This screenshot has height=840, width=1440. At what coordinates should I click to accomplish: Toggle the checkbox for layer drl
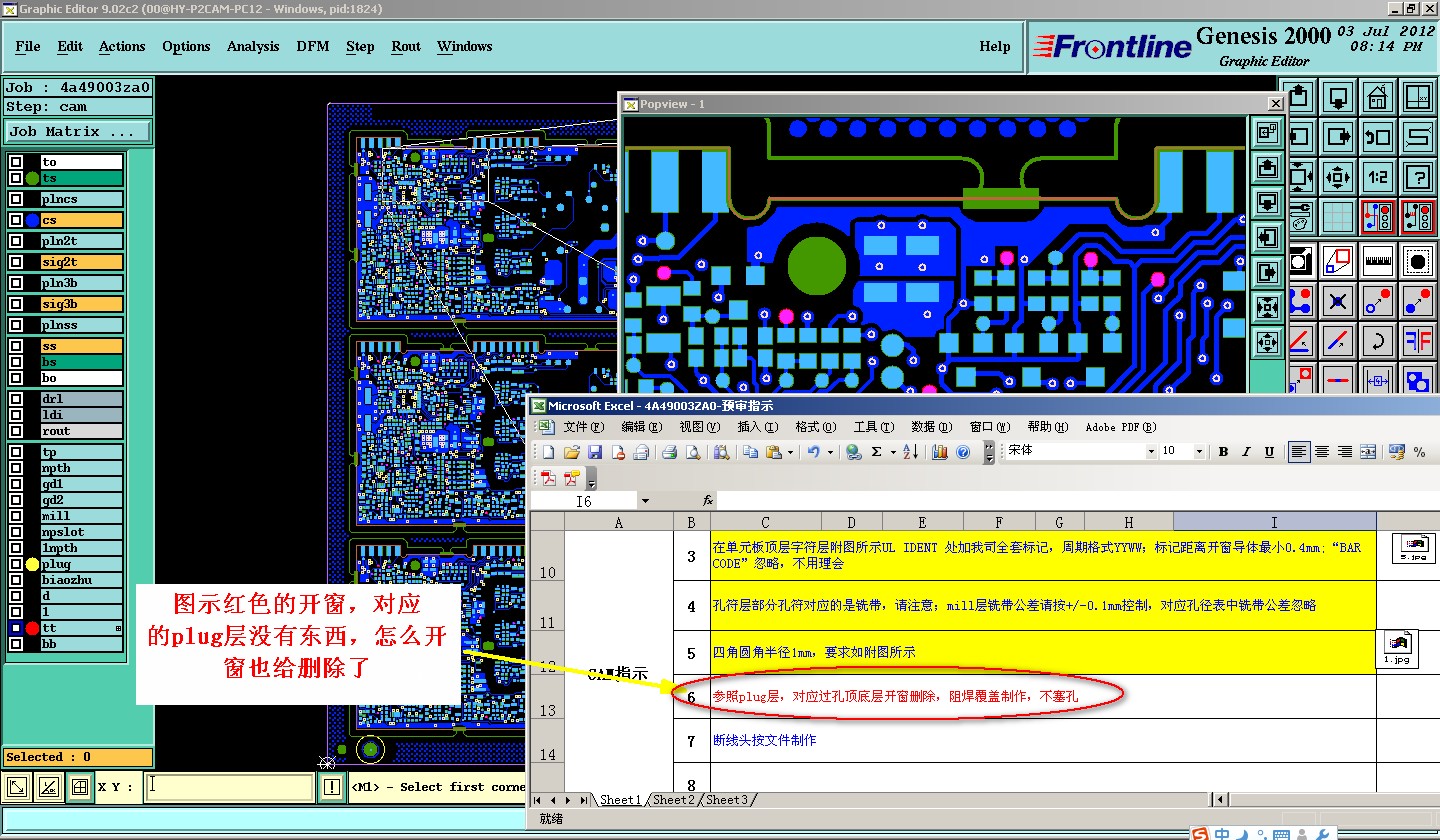pos(16,399)
